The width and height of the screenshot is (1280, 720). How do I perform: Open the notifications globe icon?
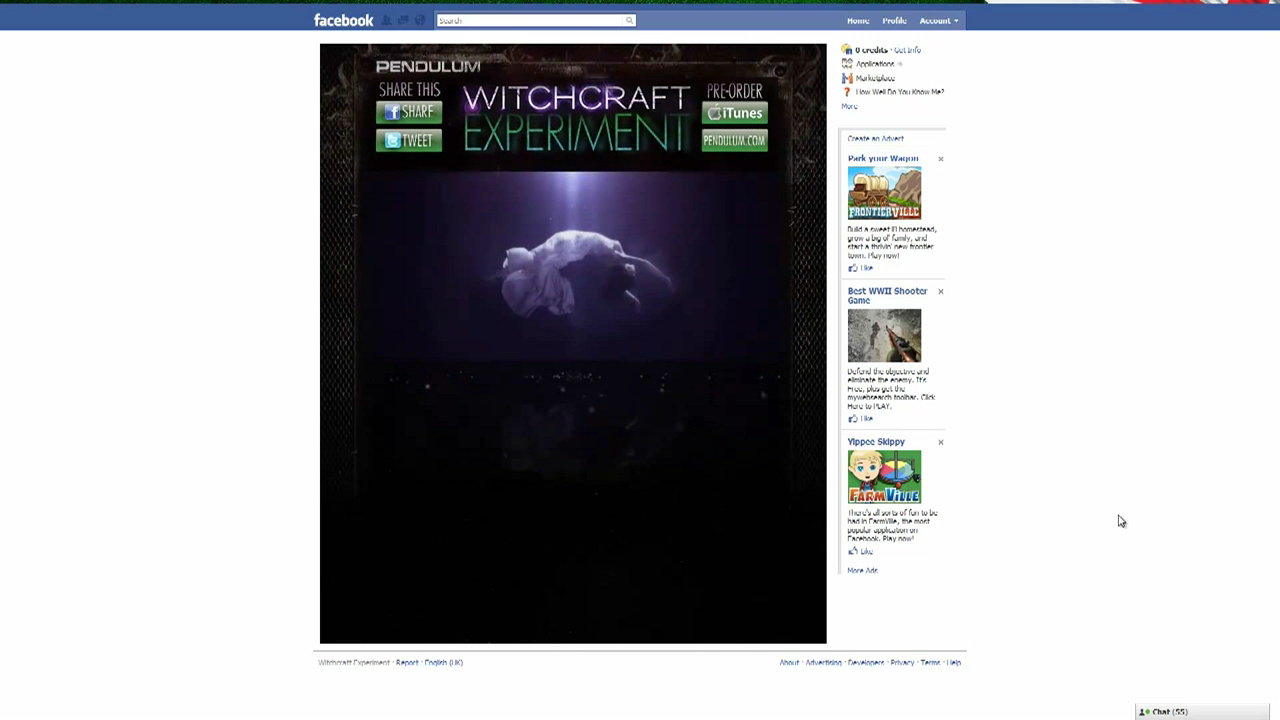[x=420, y=20]
